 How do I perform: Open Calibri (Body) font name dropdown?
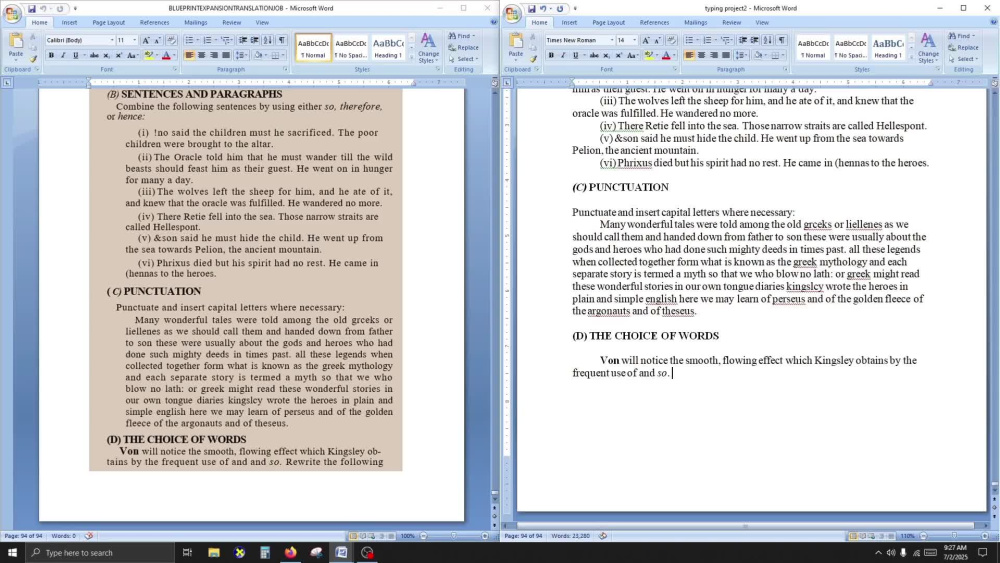pyautogui.click(x=112, y=40)
